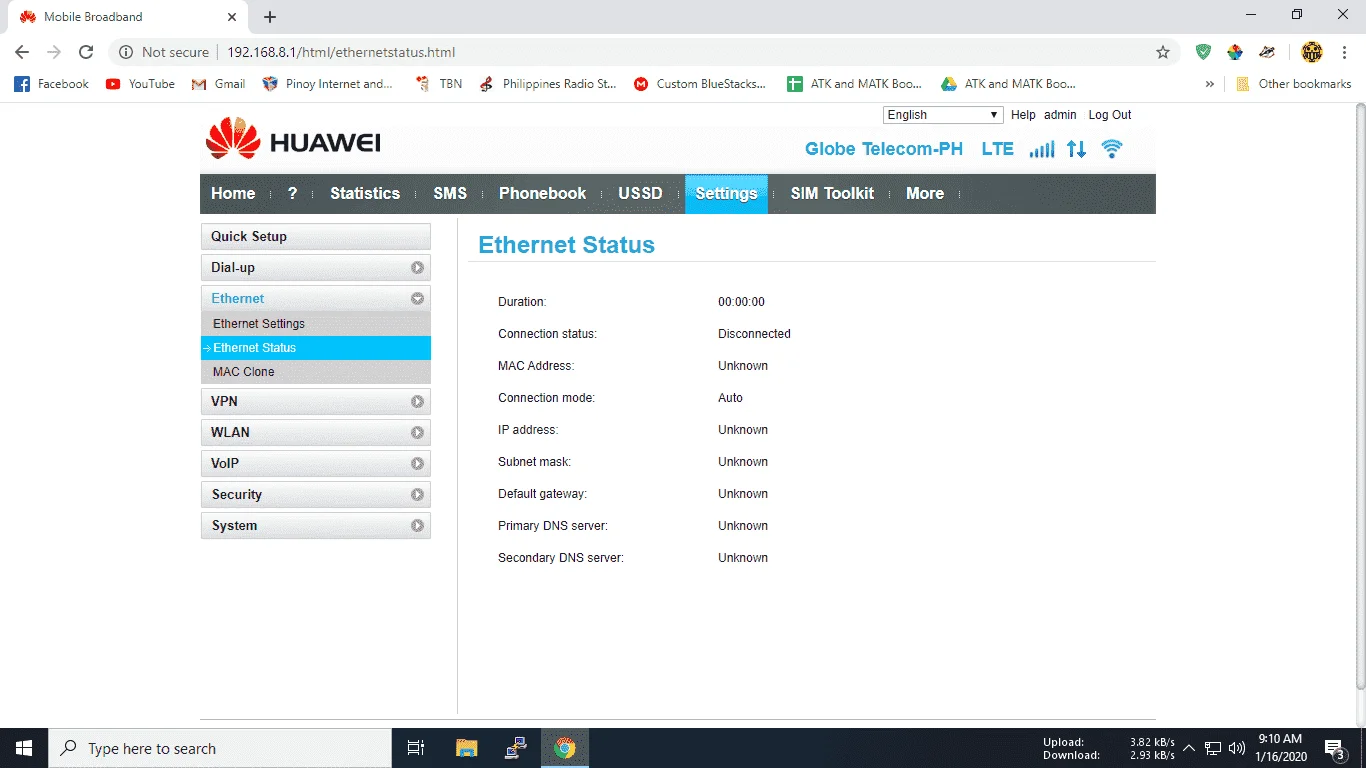Open Quick Setup in sidebar
The height and width of the screenshot is (768, 1366).
click(x=316, y=237)
